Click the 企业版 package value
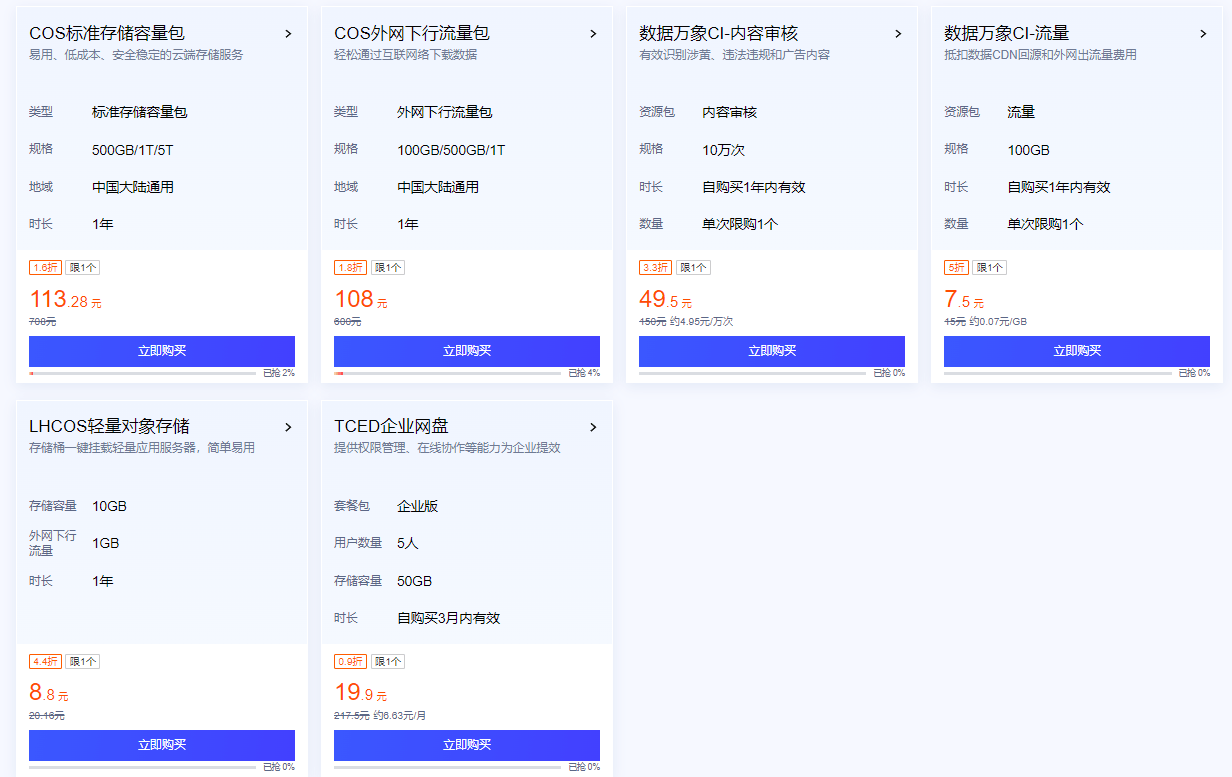This screenshot has width=1232, height=777. pos(418,506)
